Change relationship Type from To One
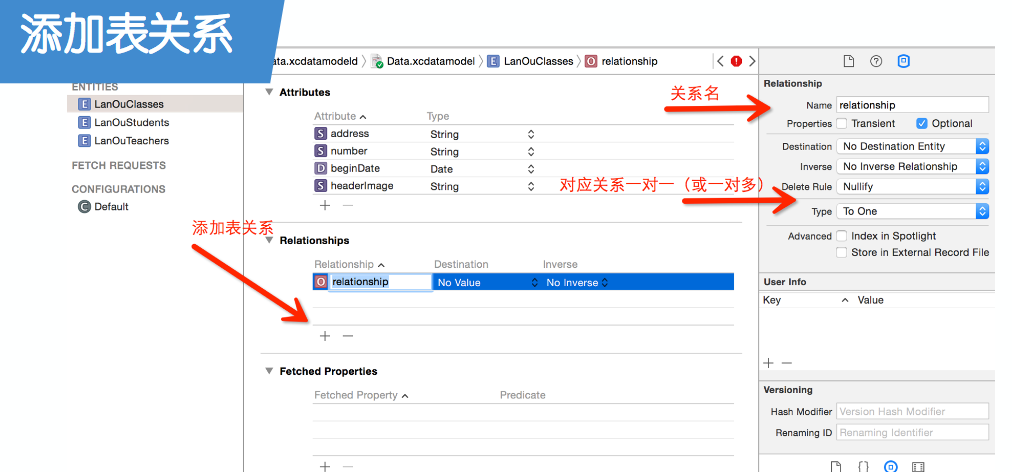 tap(912, 212)
